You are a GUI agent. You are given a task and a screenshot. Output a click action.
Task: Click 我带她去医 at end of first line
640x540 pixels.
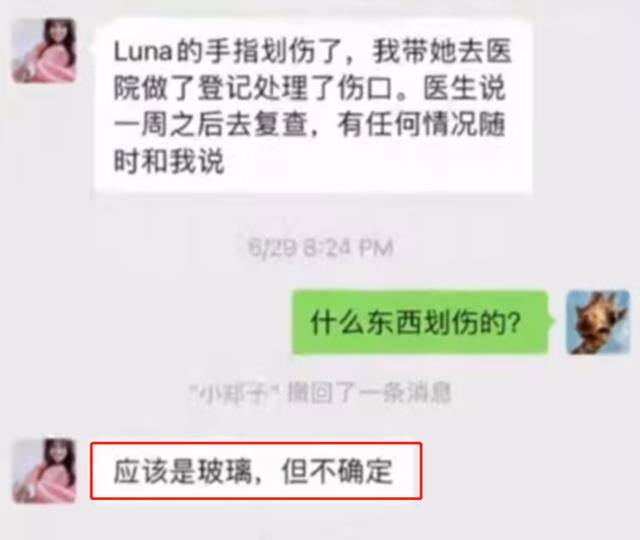(442, 51)
